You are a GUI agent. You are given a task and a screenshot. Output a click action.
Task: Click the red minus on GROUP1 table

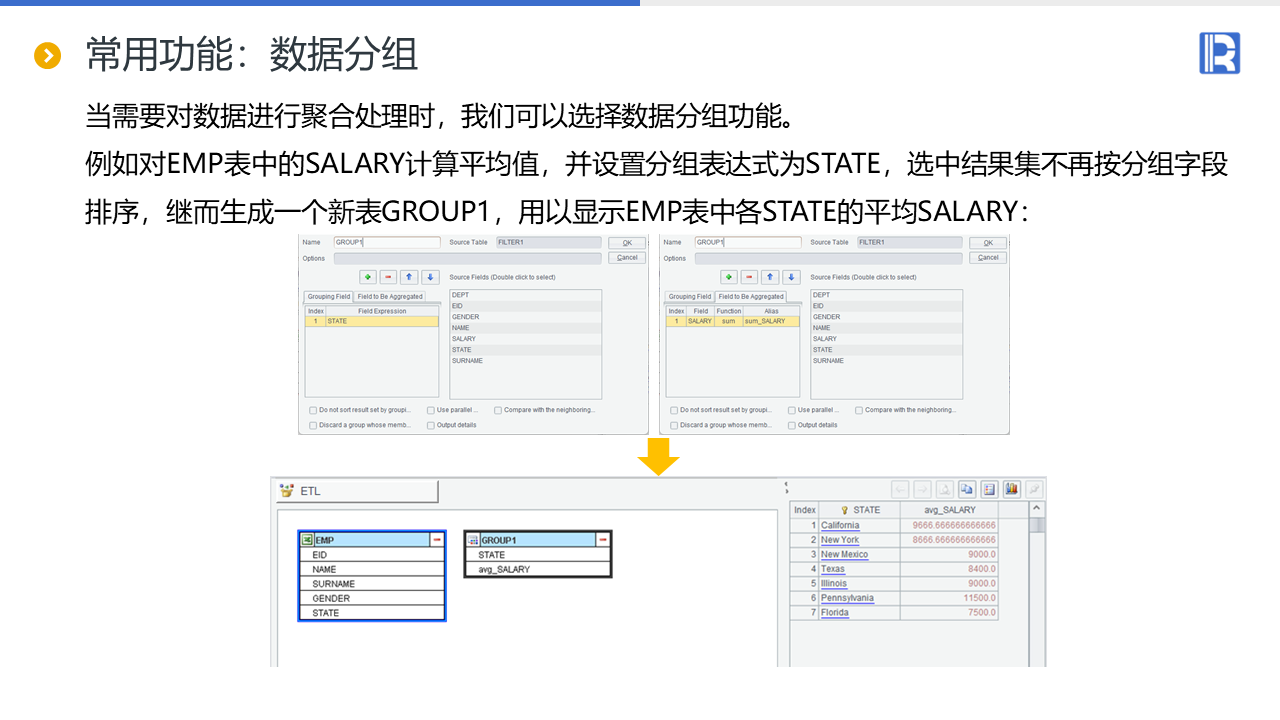602,540
